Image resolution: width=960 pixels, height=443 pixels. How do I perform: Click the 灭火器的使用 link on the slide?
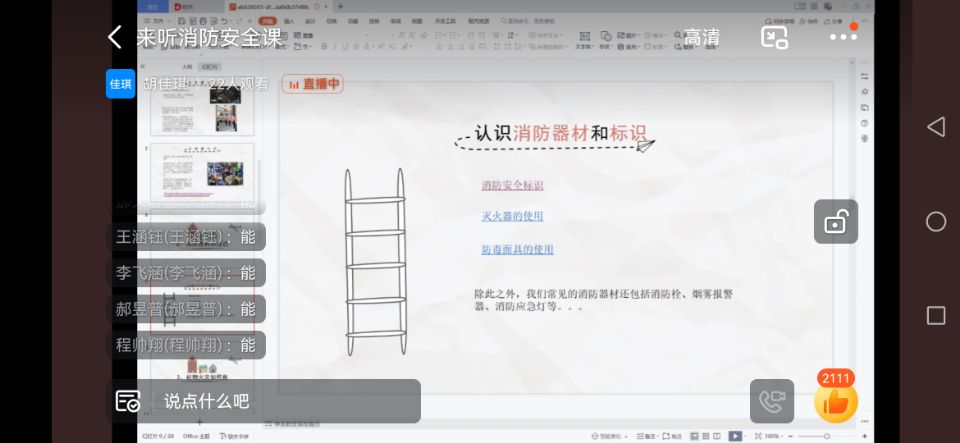512,216
